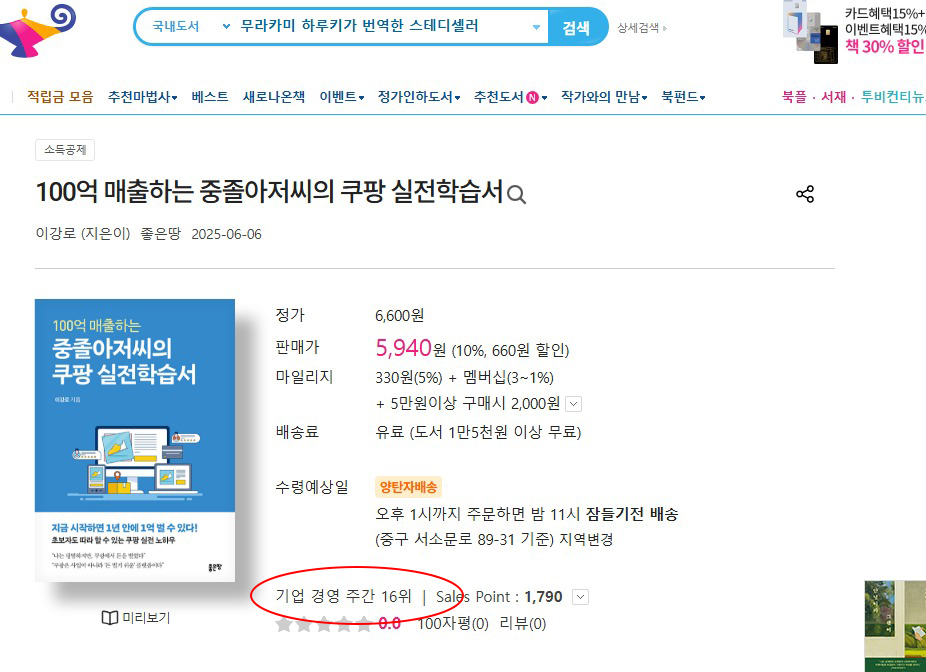Click magnifier icon next to book title
Screen dimensions: 926x672
pyautogui.click(x=516, y=194)
